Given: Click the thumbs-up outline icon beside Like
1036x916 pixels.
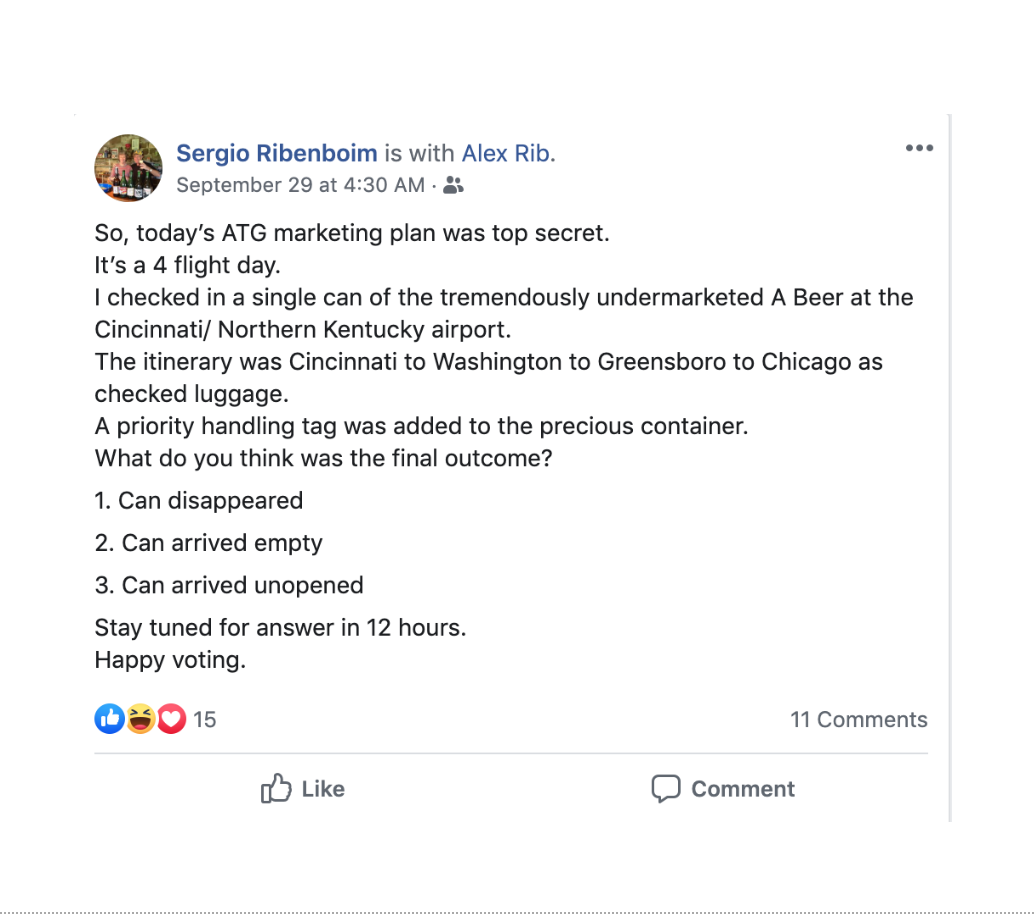Looking at the screenshot, I should [275, 789].
